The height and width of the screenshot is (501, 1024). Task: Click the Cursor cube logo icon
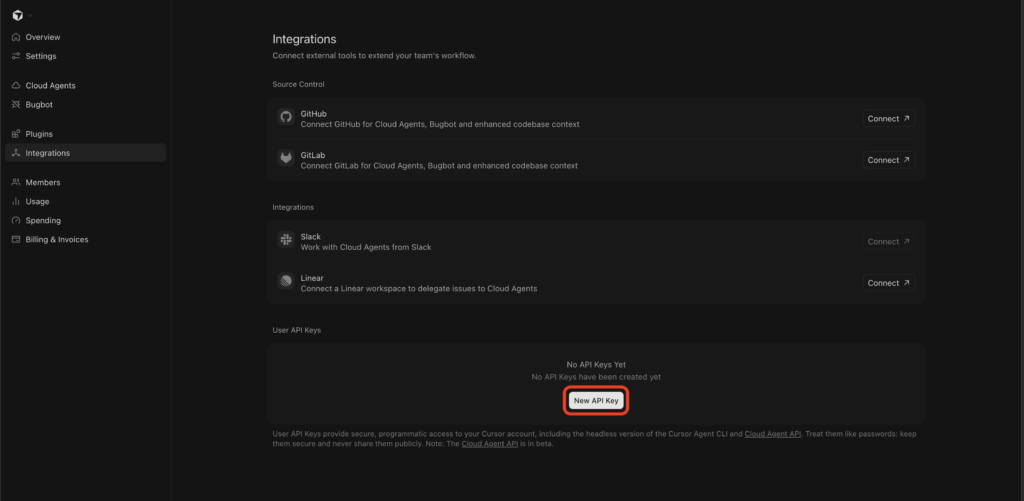[18, 16]
